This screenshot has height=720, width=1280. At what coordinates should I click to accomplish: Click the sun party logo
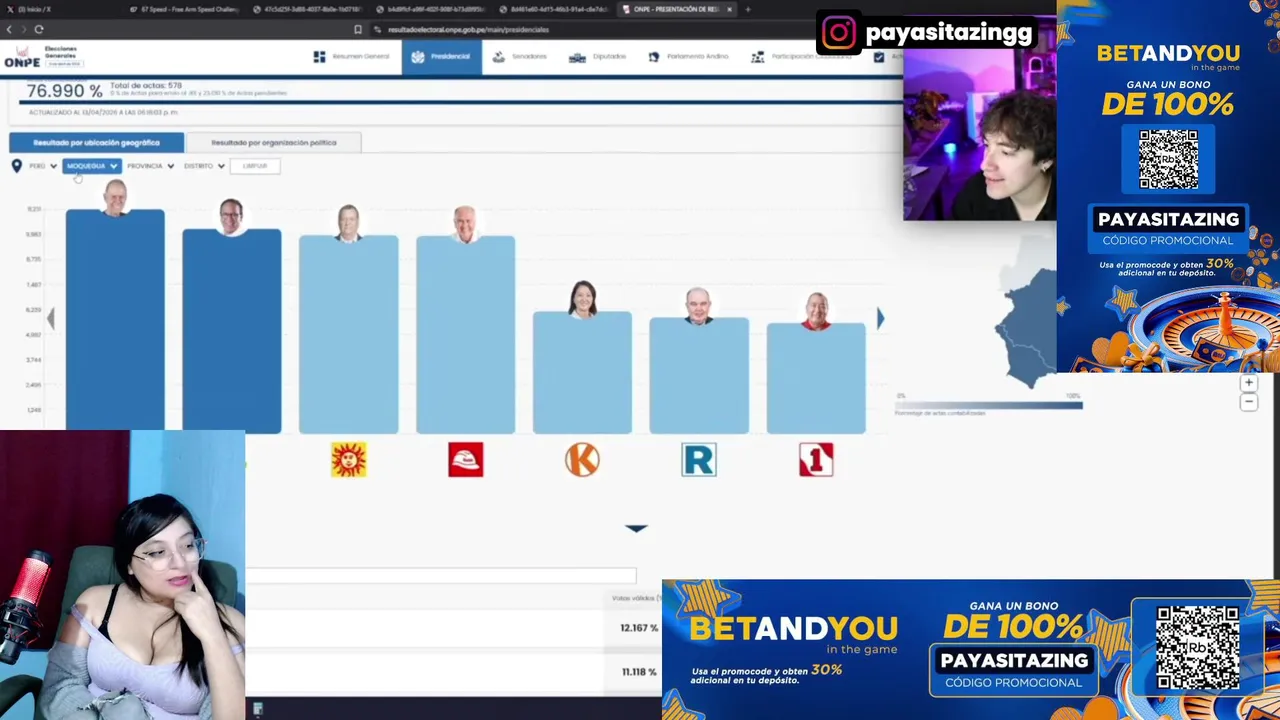pyautogui.click(x=348, y=459)
